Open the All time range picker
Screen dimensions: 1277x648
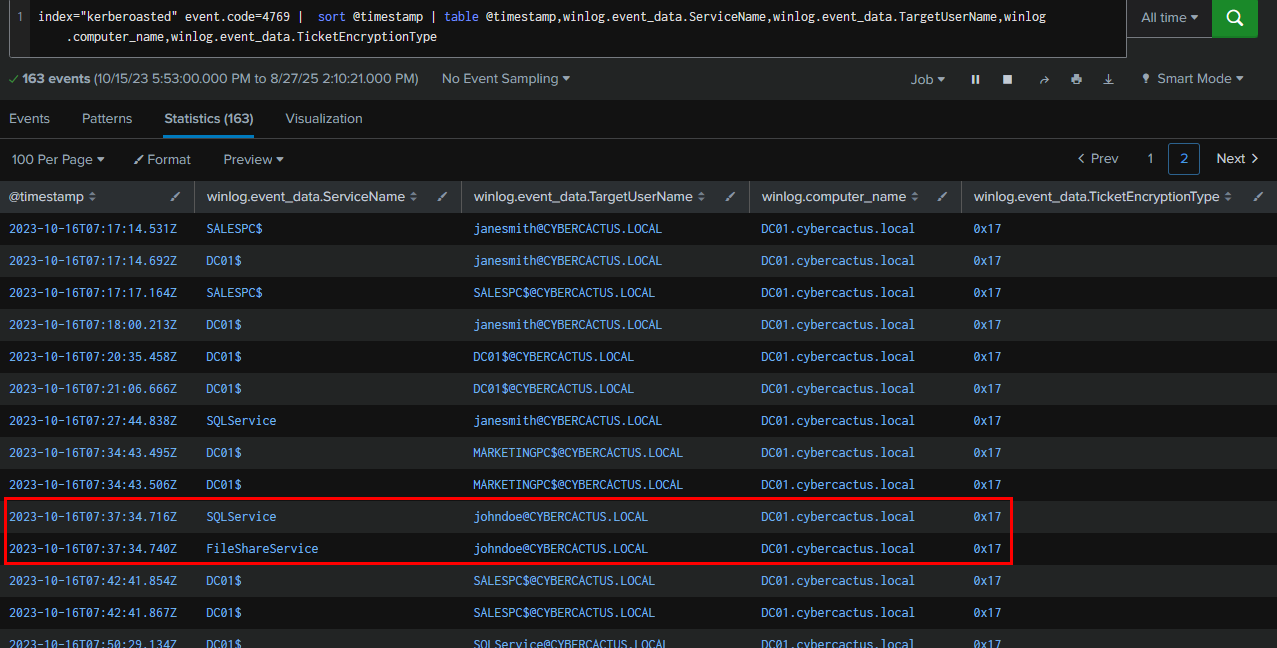1169,18
